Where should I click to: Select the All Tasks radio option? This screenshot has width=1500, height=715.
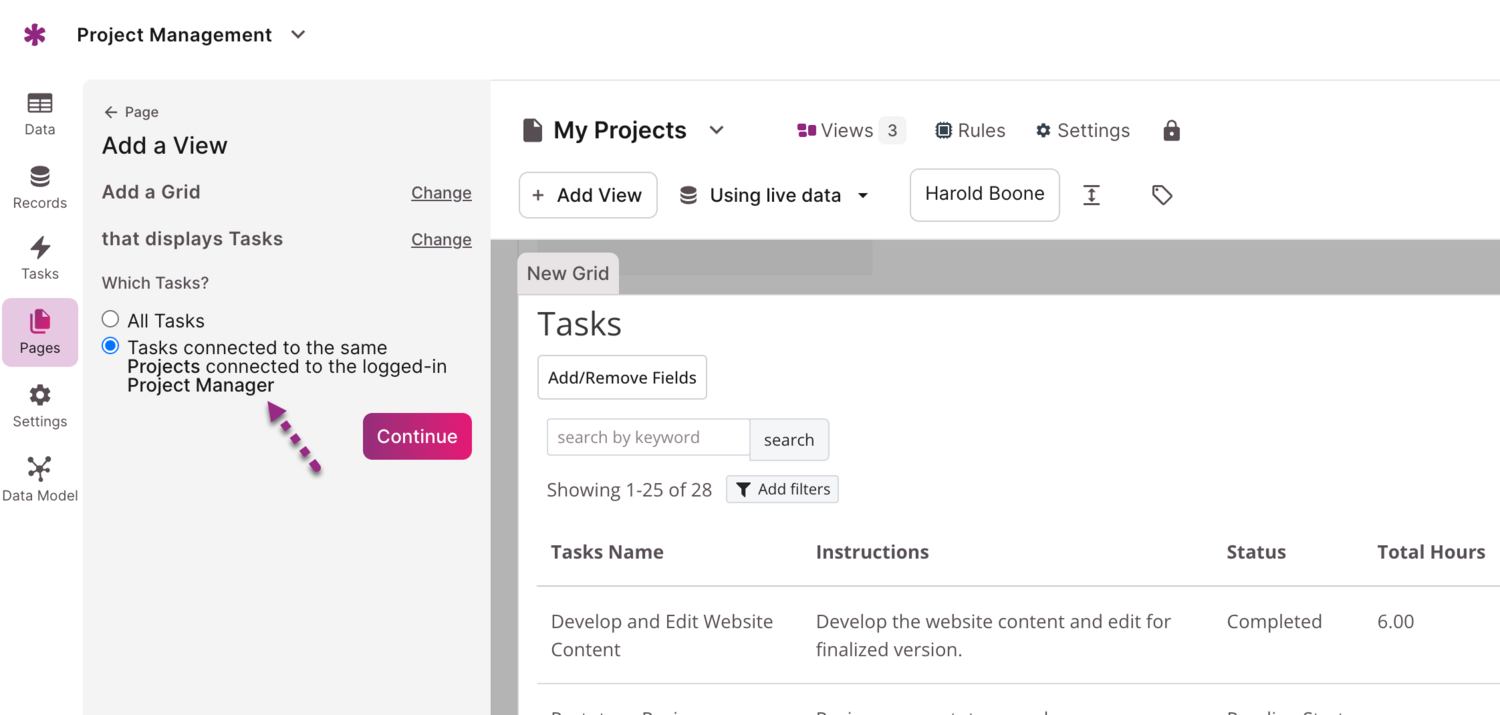(111, 319)
